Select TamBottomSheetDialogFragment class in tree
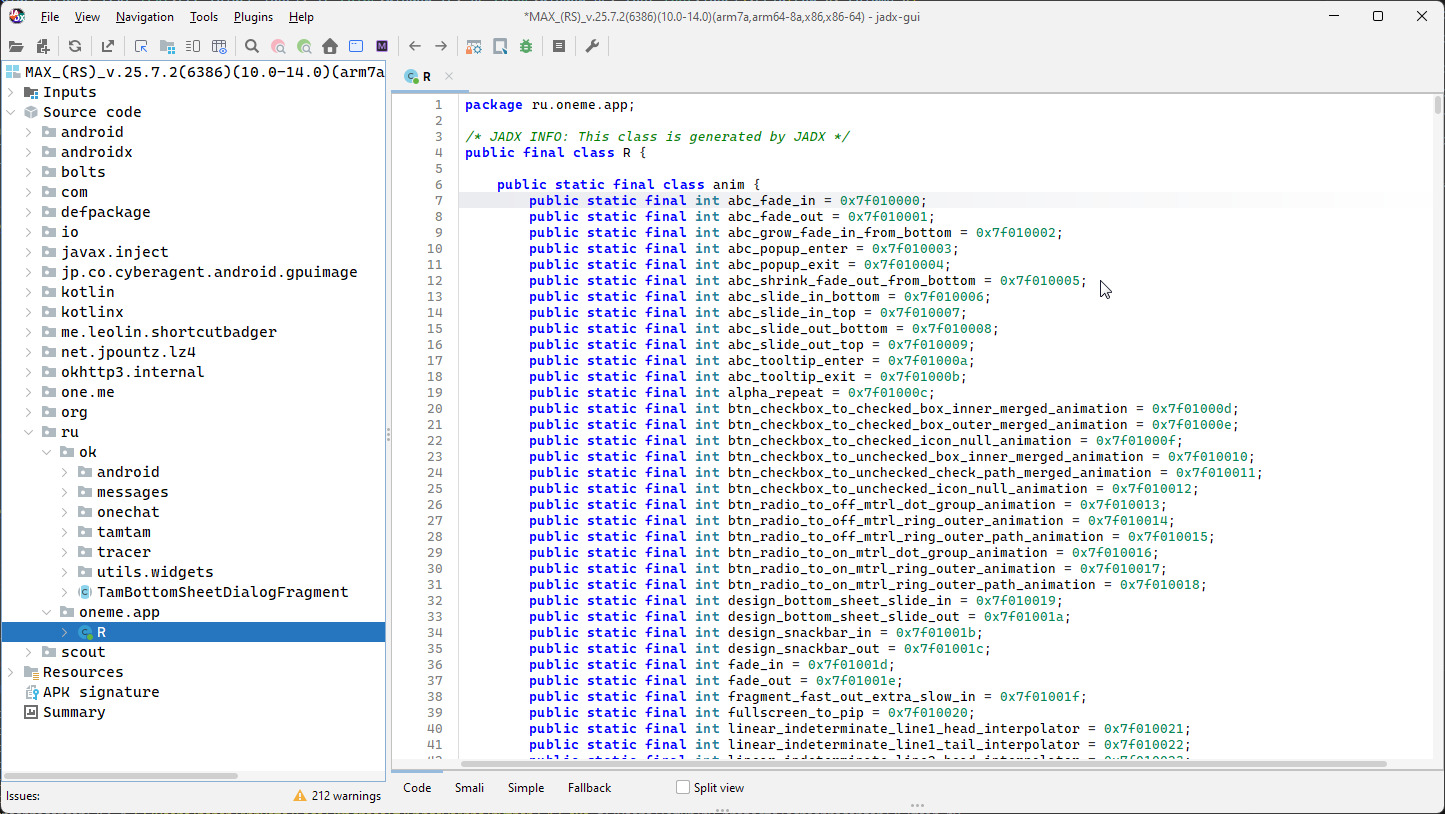Image resolution: width=1445 pixels, height=814 pixels. (222, 592)
